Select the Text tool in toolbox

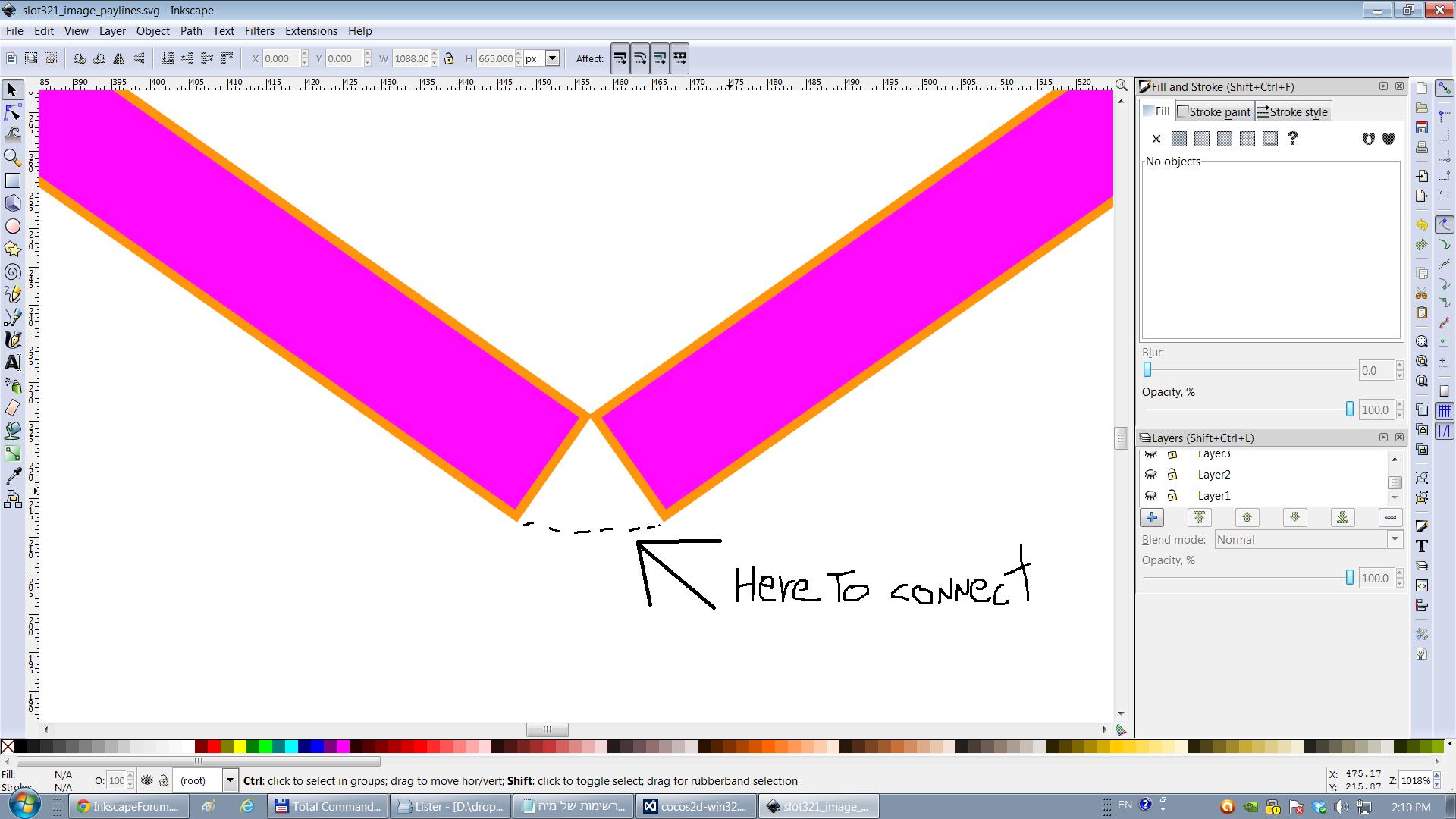[x=13, y=362]
